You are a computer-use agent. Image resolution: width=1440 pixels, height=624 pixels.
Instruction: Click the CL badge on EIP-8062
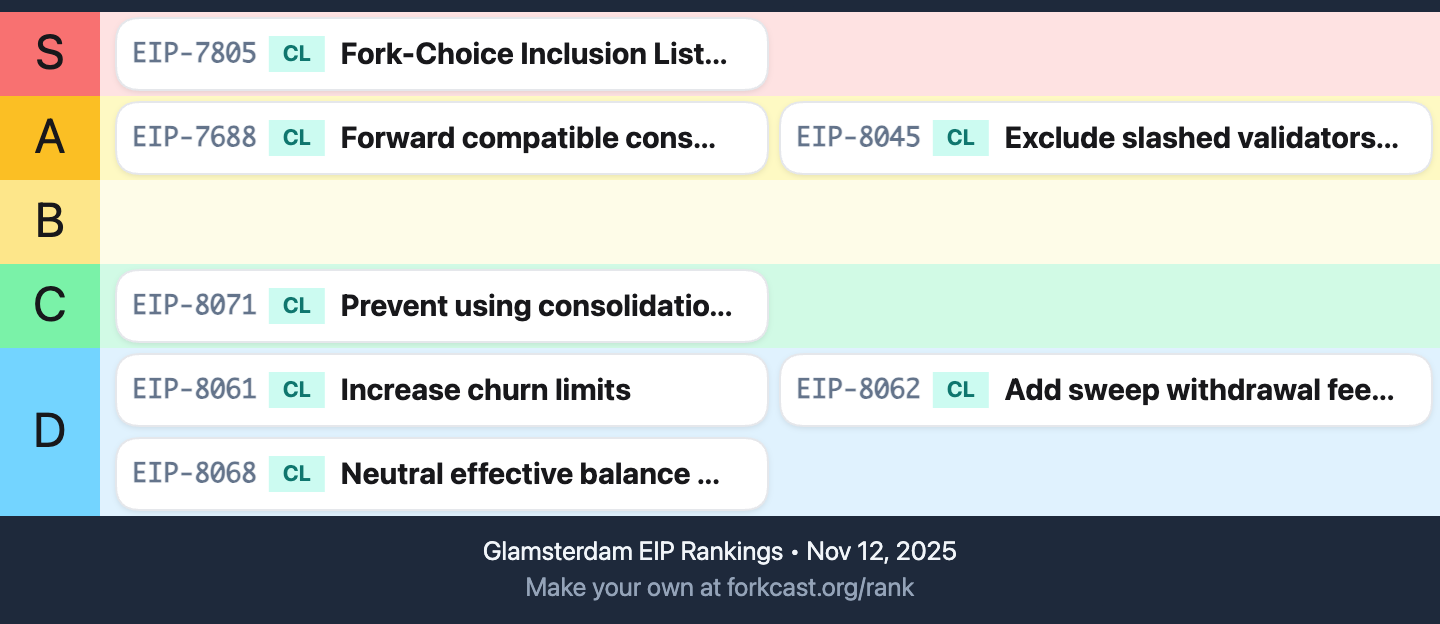click(x=961, y=390)
